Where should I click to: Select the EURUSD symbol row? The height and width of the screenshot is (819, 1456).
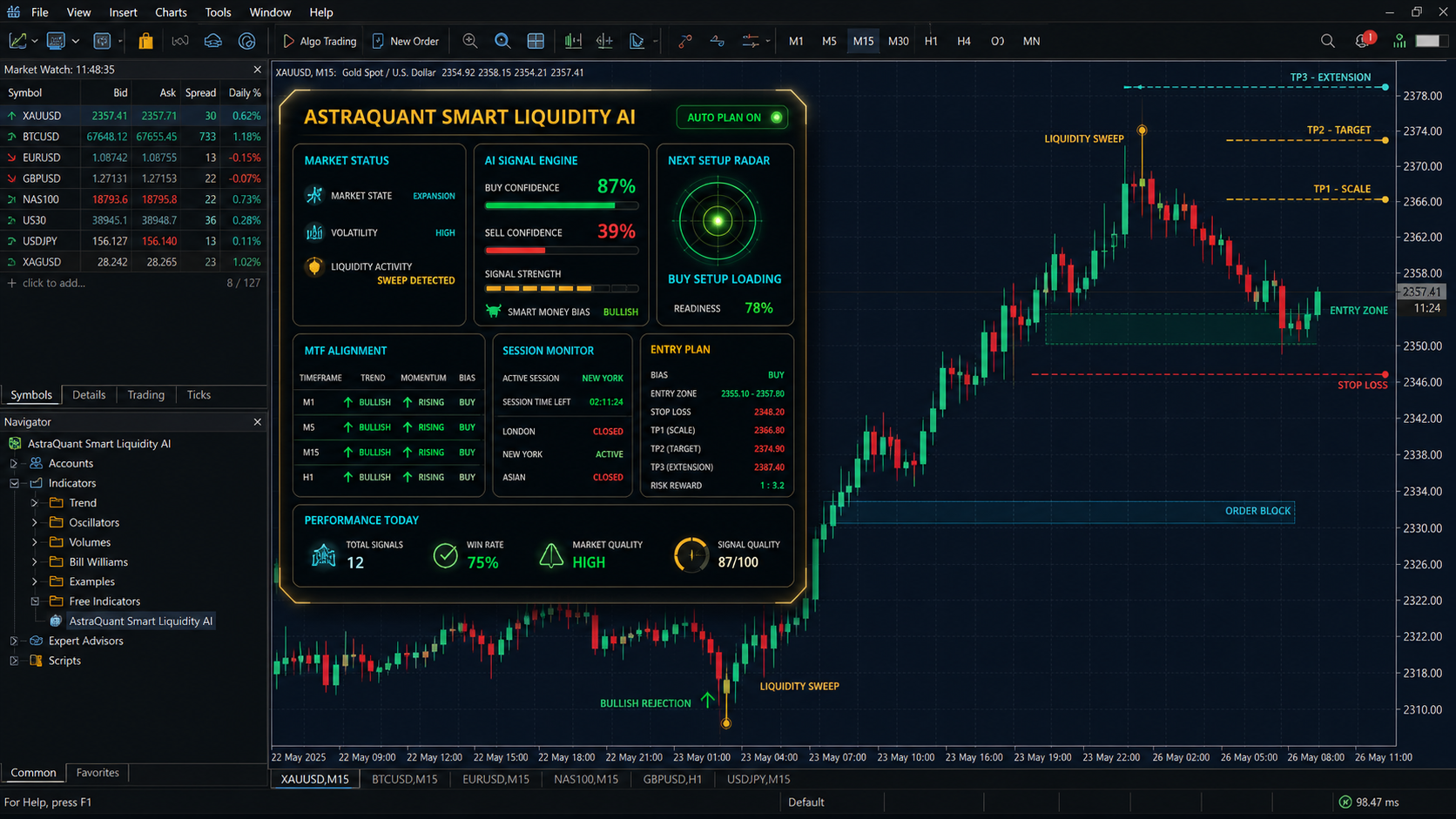[x=133, y=158]
